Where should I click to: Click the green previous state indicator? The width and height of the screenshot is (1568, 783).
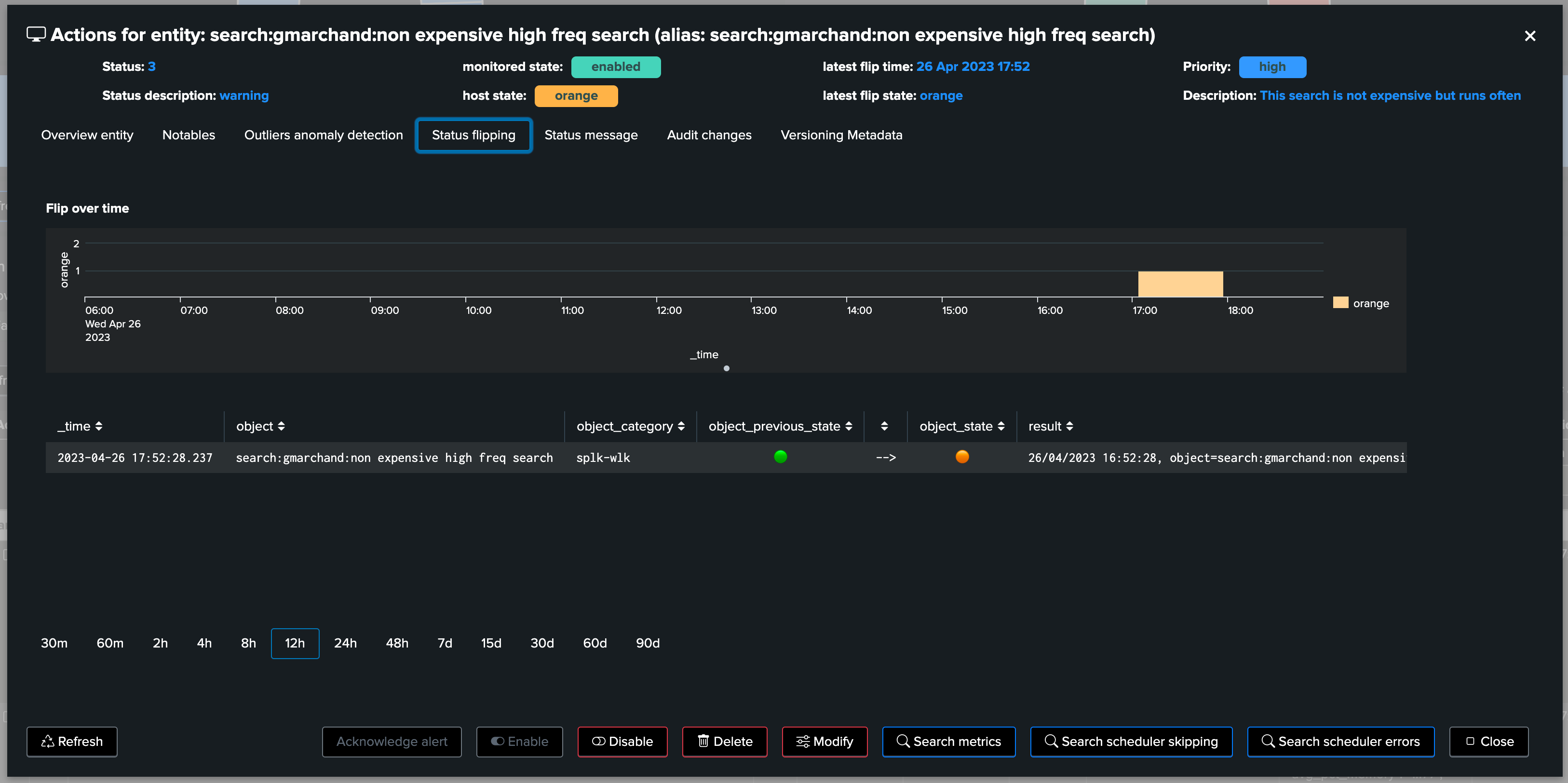(780, 457)
